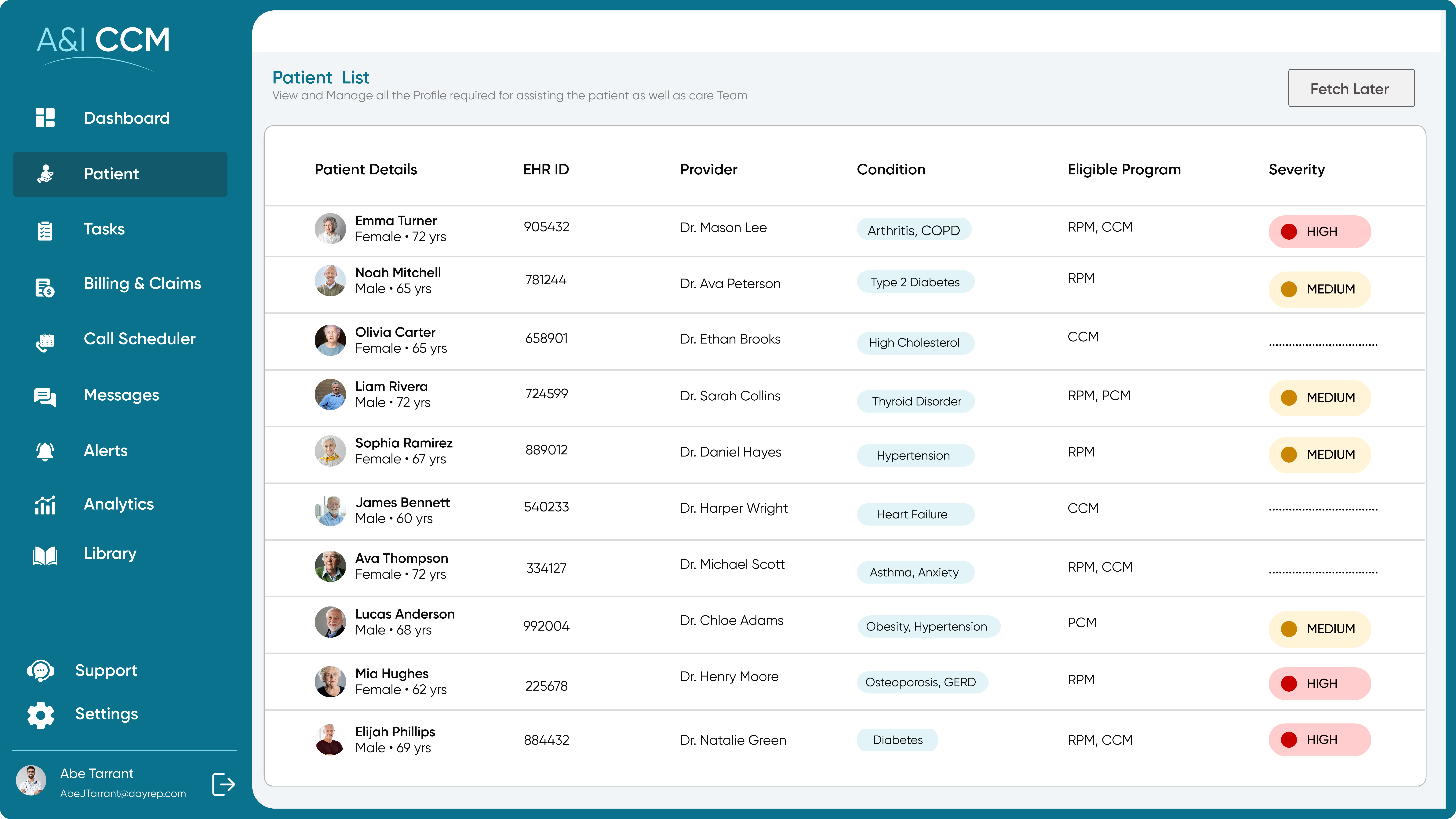1456x819 pixels.
Task: Click Emma Turner's HIGH severity badge
Action: click(x=1319, y=232)
